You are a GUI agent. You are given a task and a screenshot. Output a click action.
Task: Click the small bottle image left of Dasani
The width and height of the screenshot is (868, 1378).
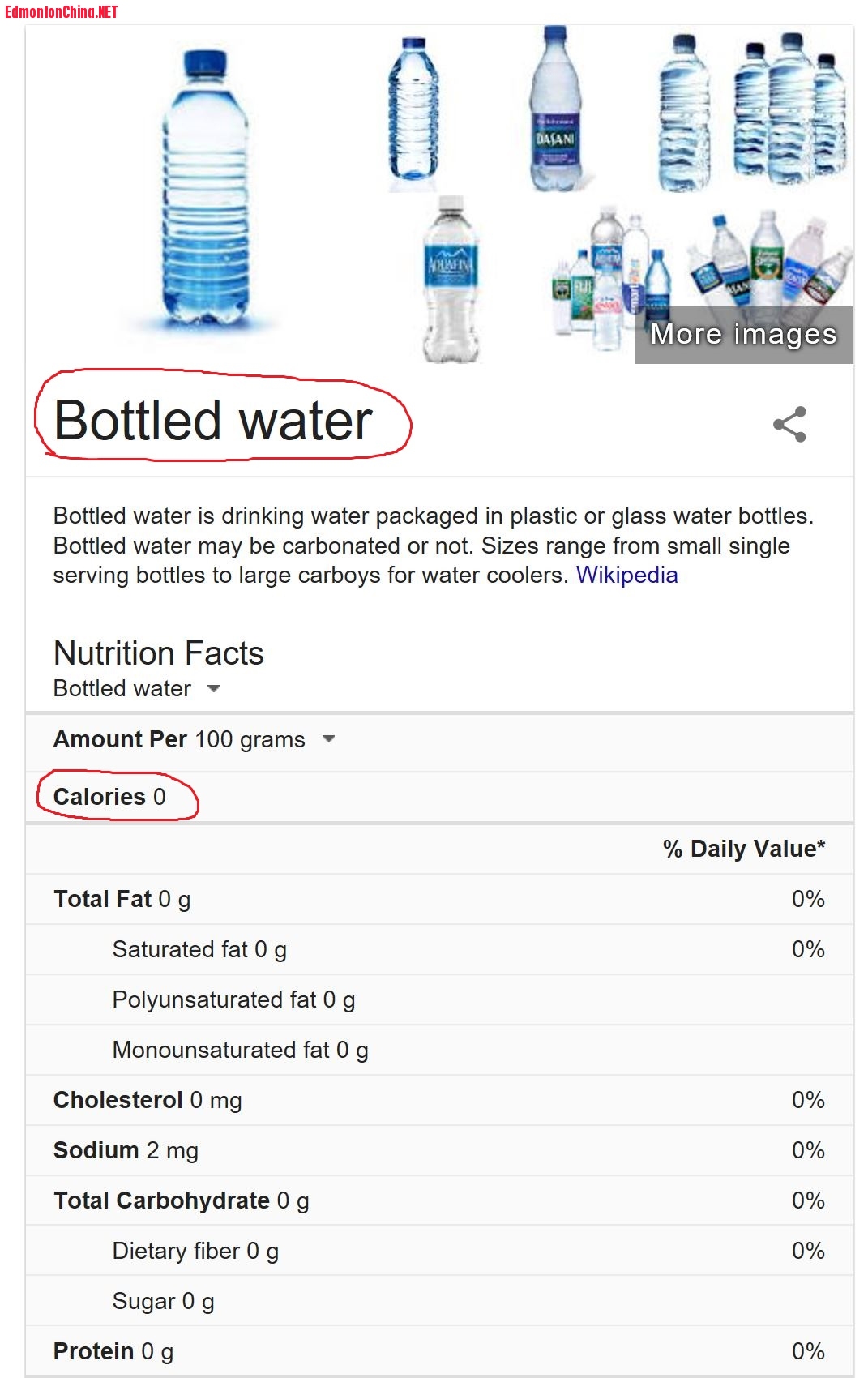pyautogui.click(x=413, y=109)
